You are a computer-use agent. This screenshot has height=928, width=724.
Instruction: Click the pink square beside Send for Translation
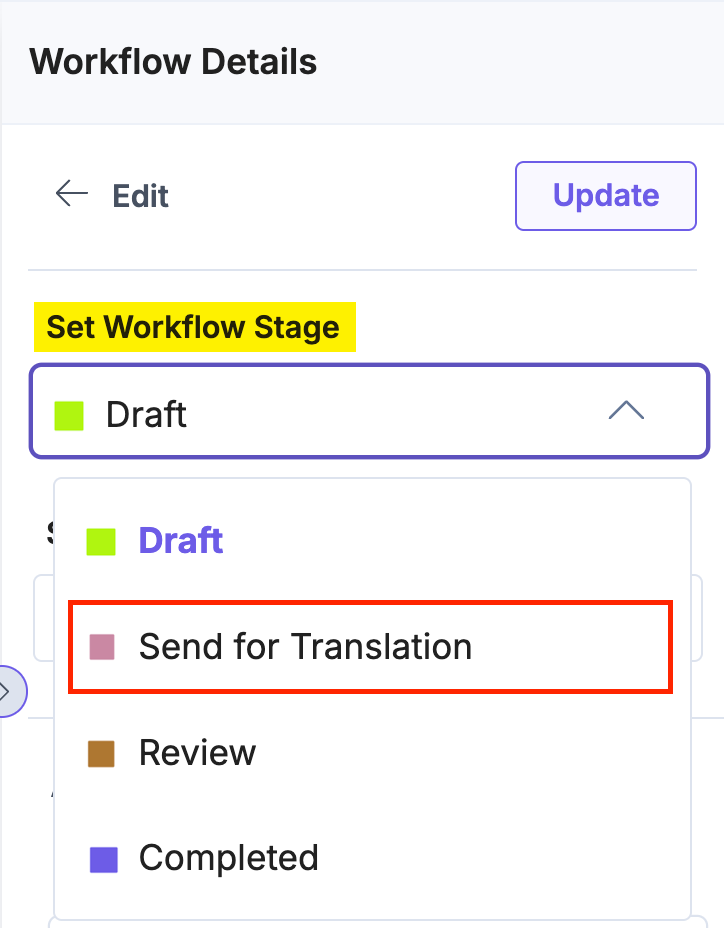tap(101, 647)
